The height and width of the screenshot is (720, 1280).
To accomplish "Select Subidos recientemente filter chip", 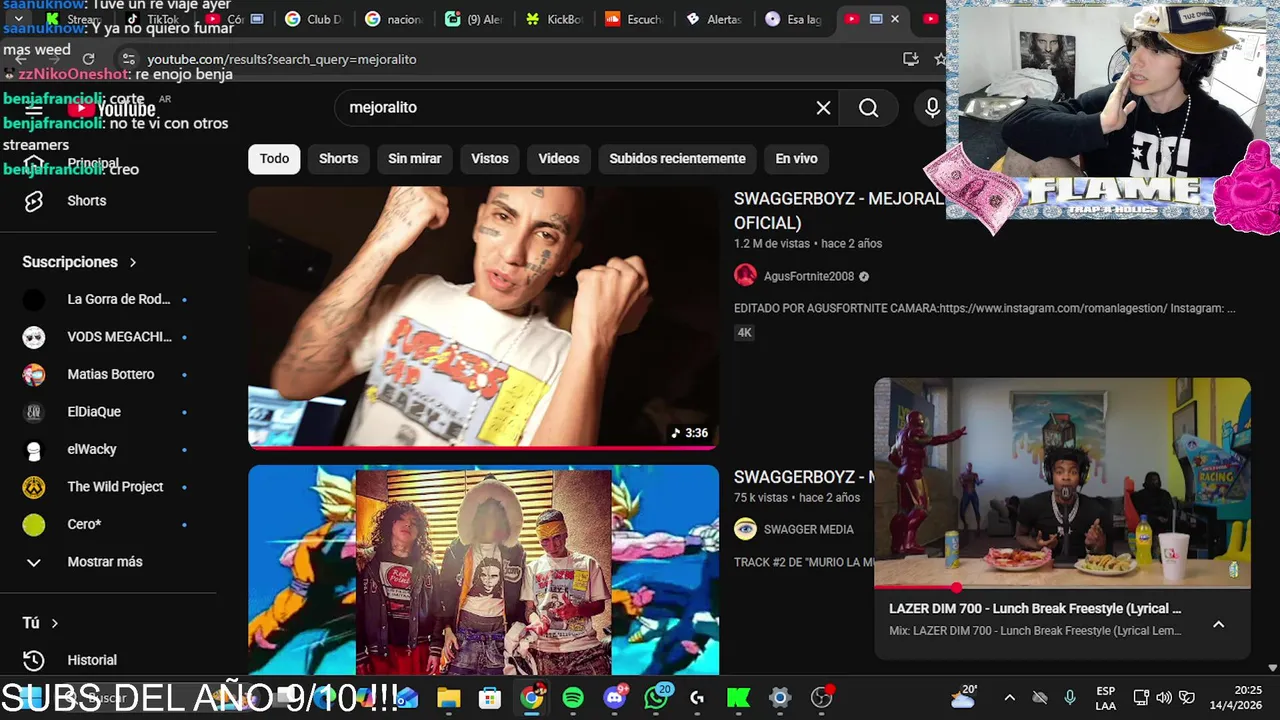I will pyautogui.click(x=677, y=159).
